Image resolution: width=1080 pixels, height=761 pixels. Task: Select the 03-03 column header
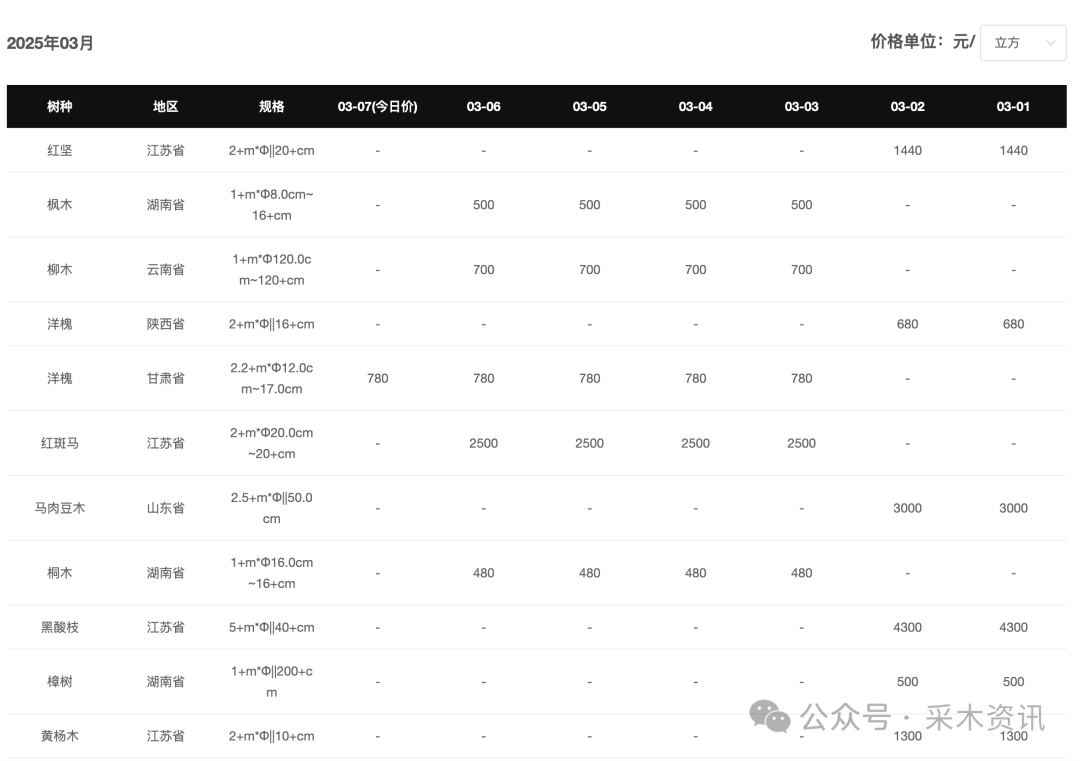(802, 107)
